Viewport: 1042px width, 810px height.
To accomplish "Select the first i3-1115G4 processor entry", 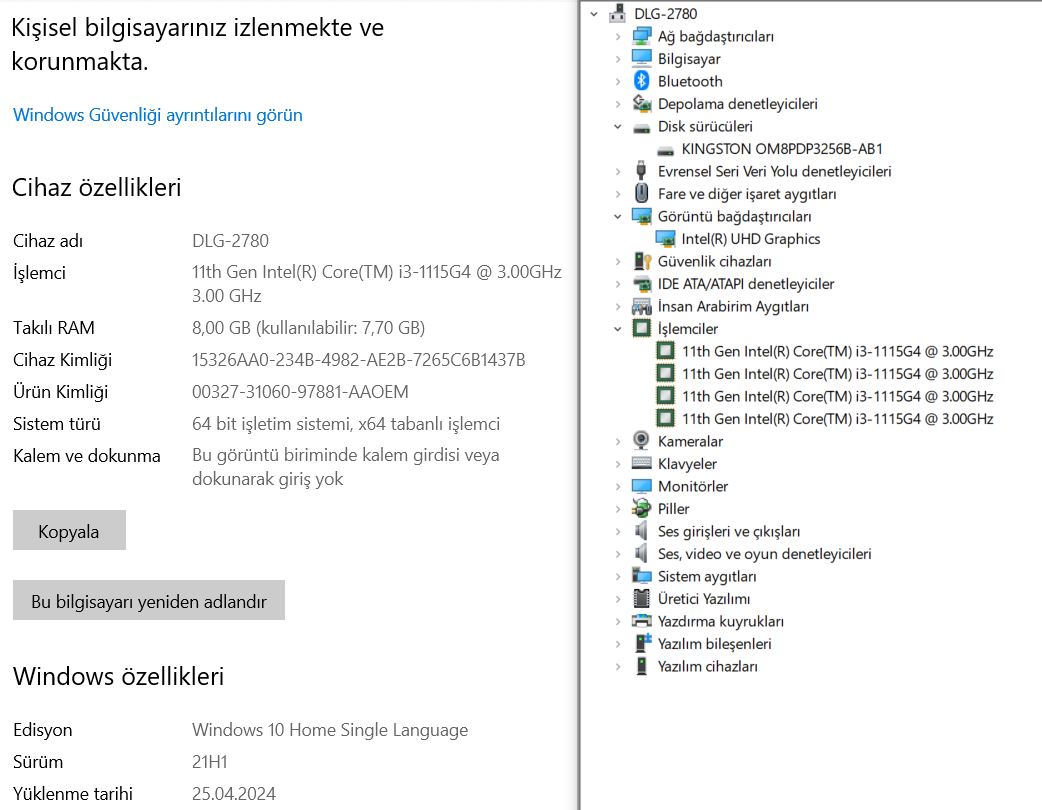I will point(837,351).
